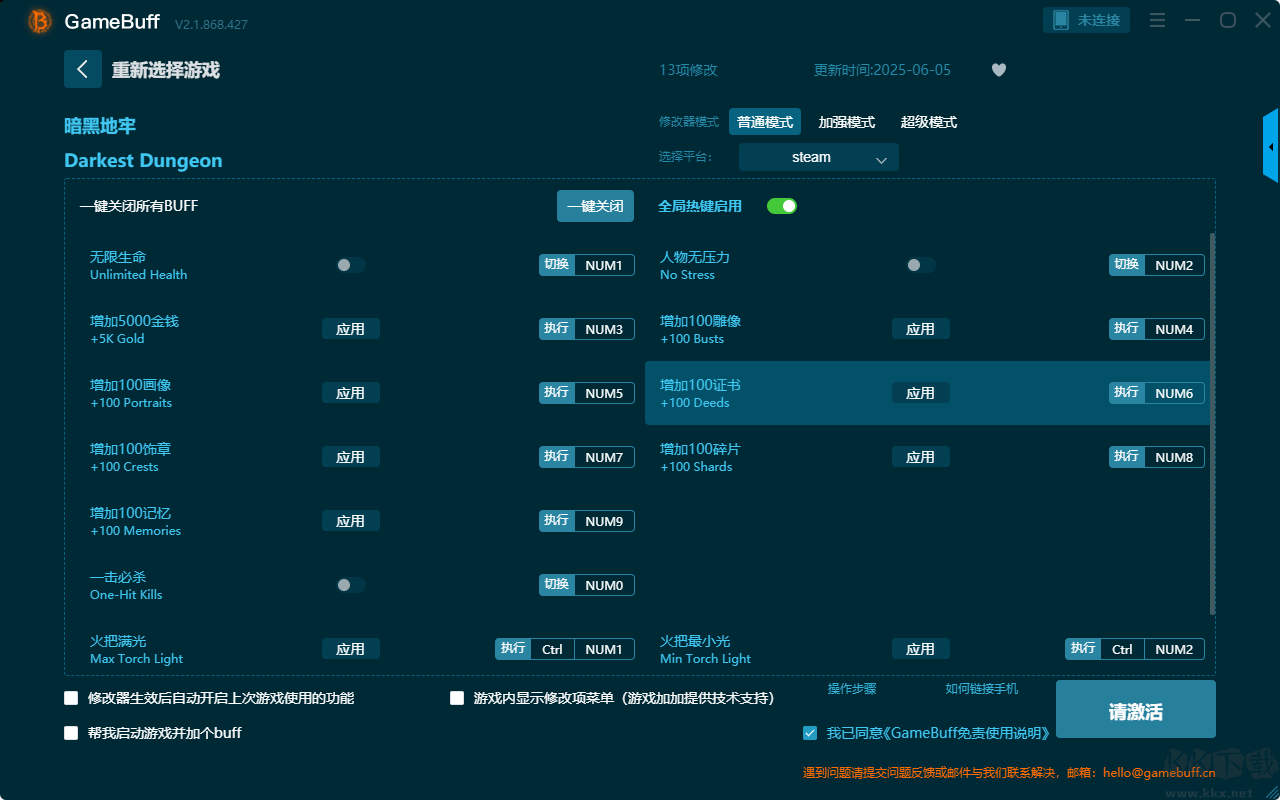Apply the +100 Portraits cheat

pyautogui.click(x=351, y=393)
